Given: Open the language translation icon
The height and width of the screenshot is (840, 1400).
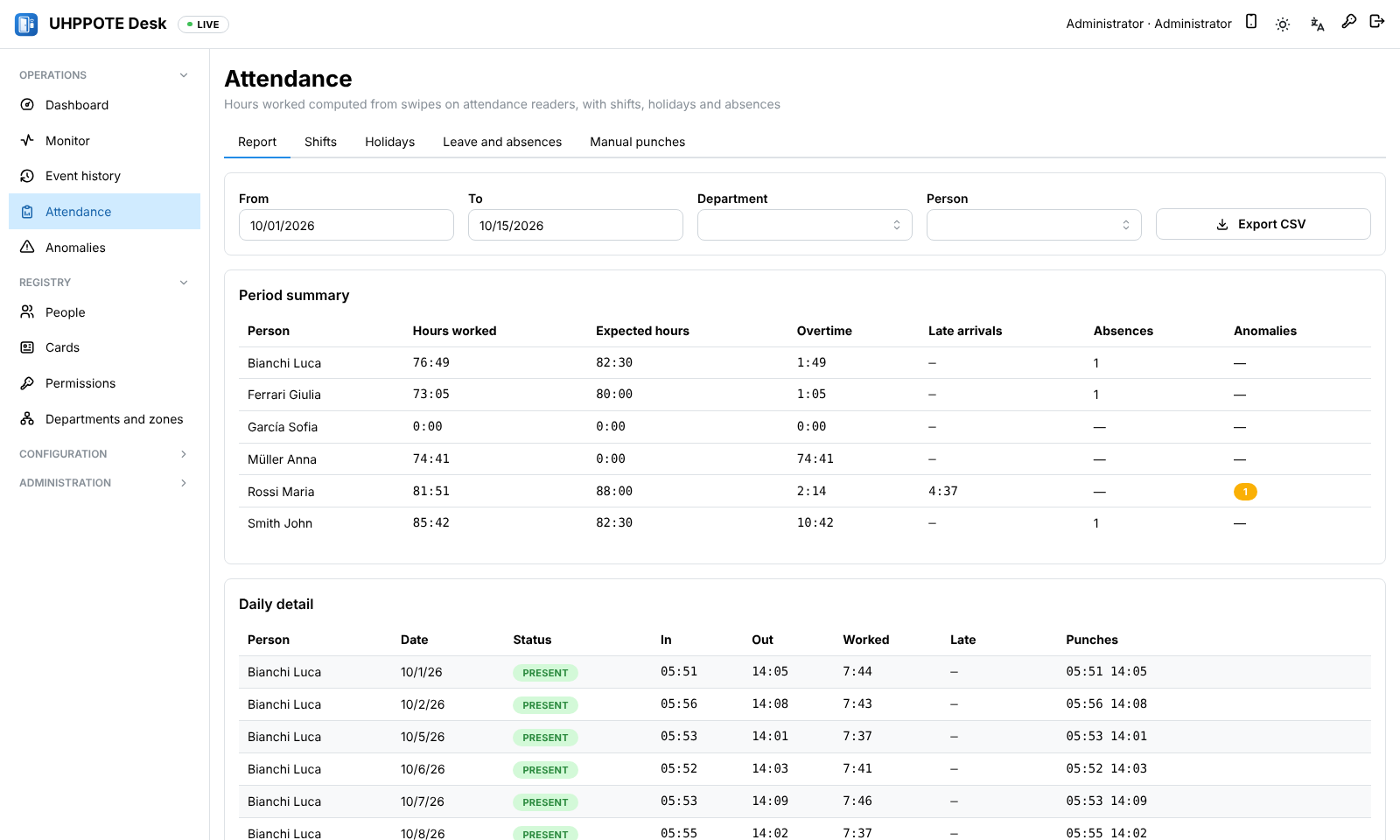Looking at the screenshot, I should click(x=1317, y=24).
